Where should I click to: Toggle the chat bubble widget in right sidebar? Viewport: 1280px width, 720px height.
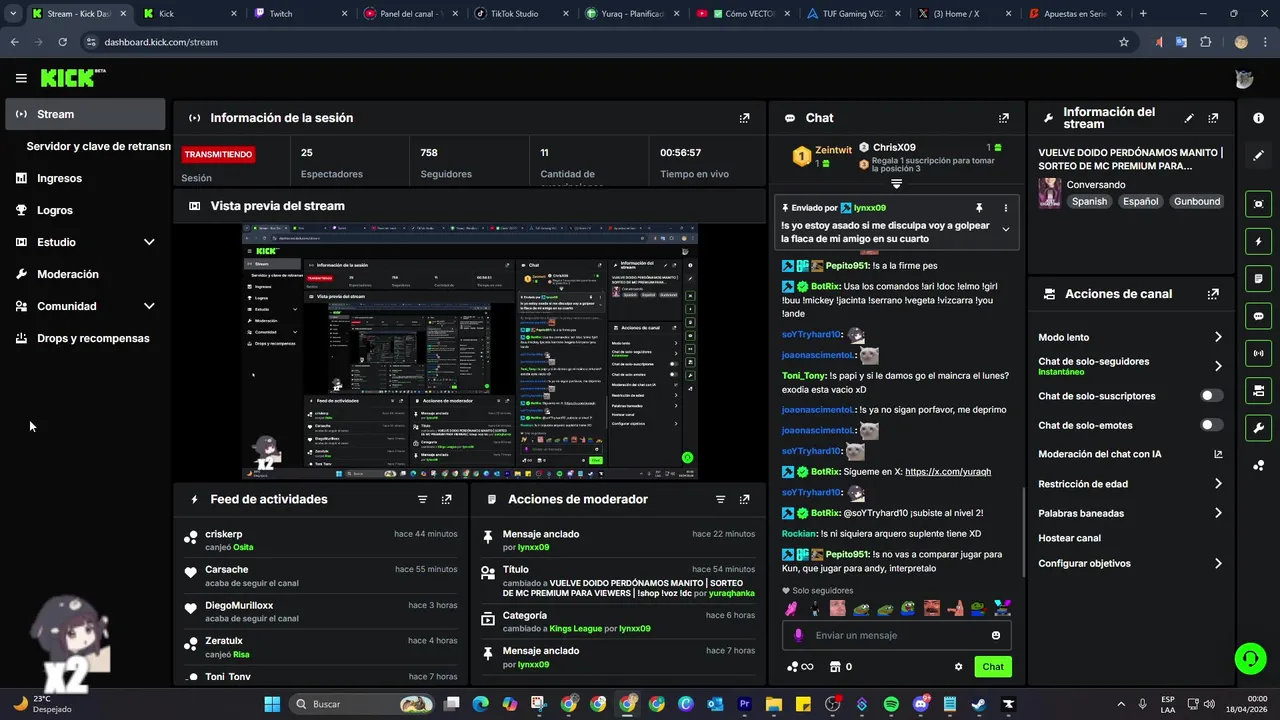(x=1258, y=315)
